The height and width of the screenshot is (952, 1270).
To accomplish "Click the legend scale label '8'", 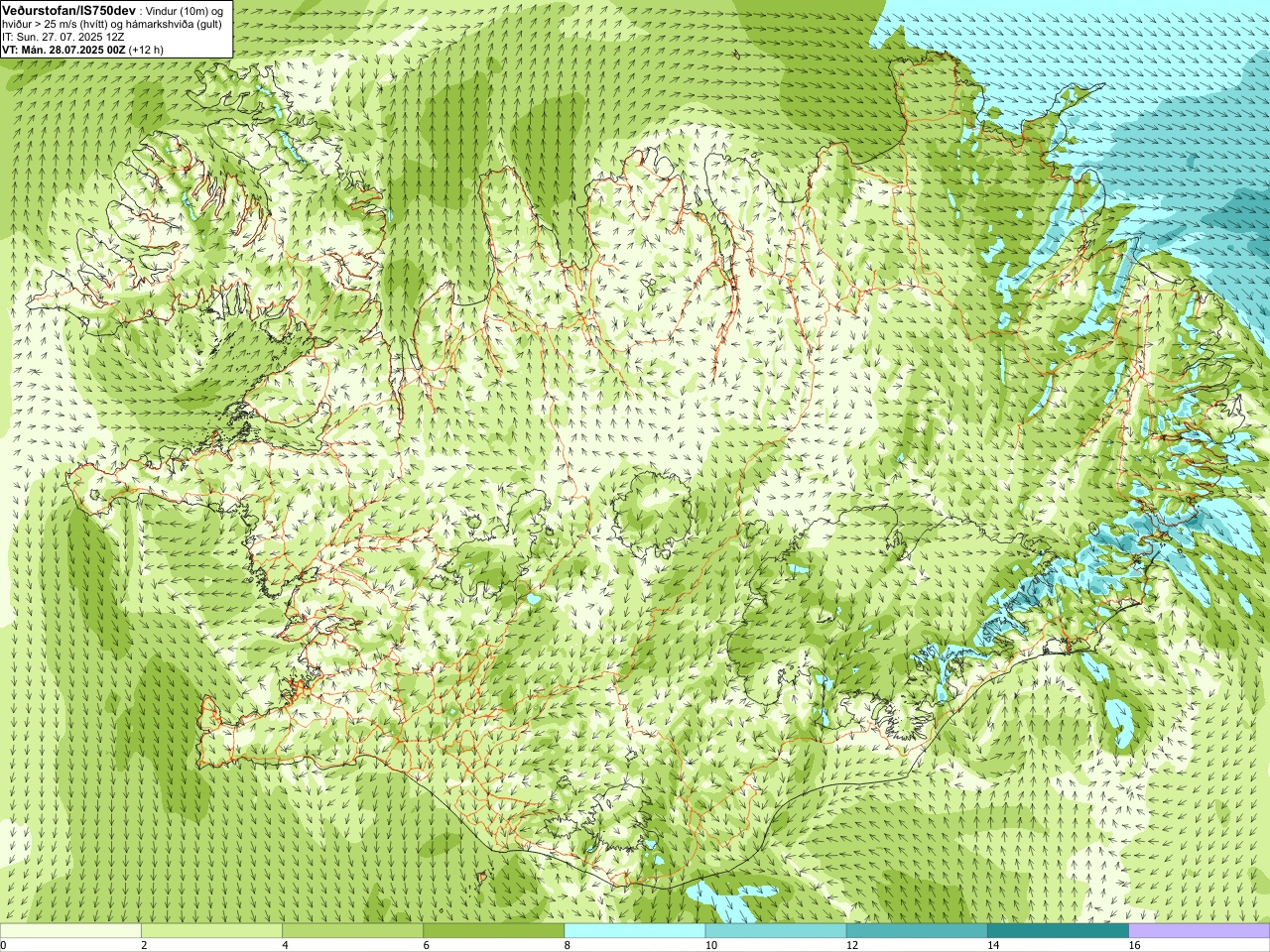I will click(x=568, y=945).
